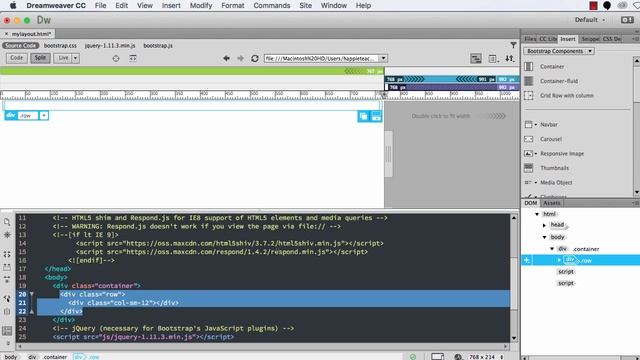Switch to Code view

(17, 58)
